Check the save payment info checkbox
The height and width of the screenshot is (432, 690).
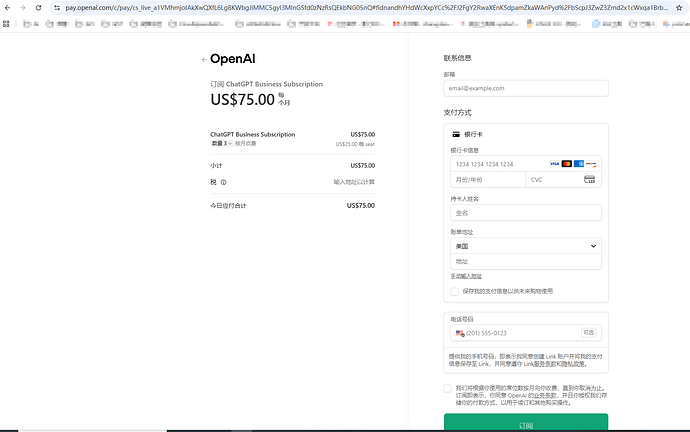(x=455, y=291)
